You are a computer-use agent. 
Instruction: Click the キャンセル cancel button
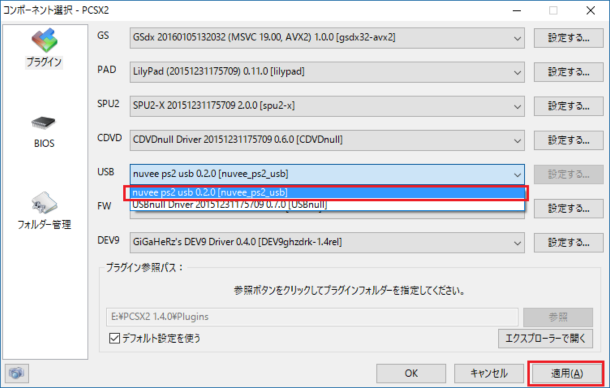coord(489,373)
